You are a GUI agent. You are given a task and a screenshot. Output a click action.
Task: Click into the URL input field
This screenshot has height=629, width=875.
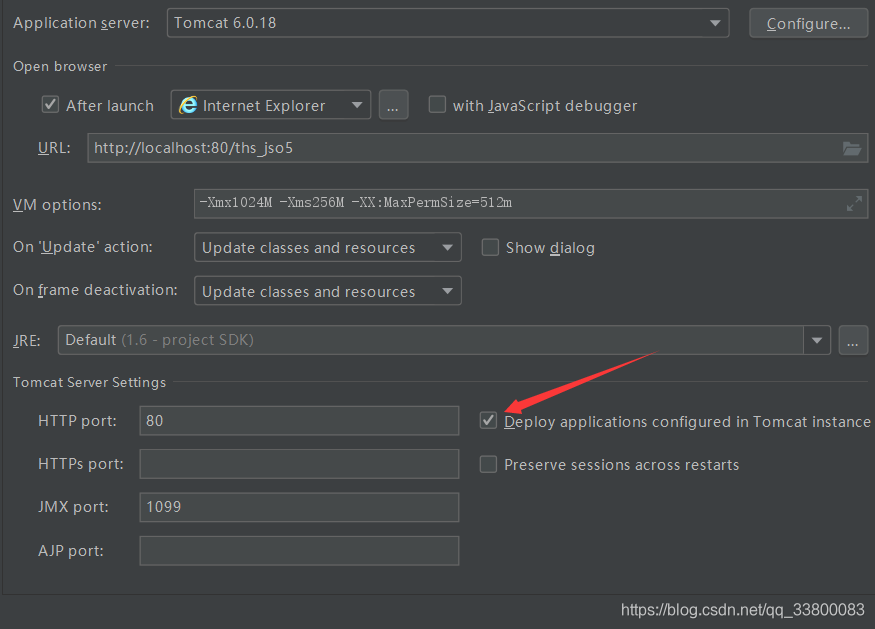(x=478, y=148)
